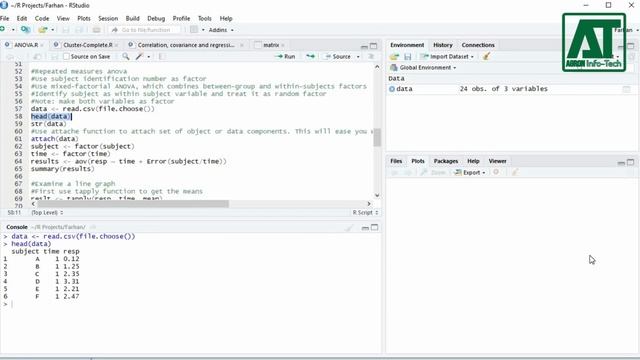The height and width of the screenshot is (360, 640).
Task: Close the matrix tab
Action: (283, 45)
